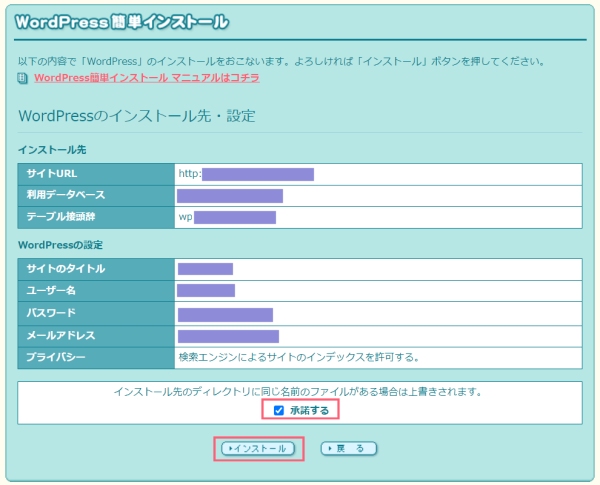Click the 承諾する label text

point(310,410)
